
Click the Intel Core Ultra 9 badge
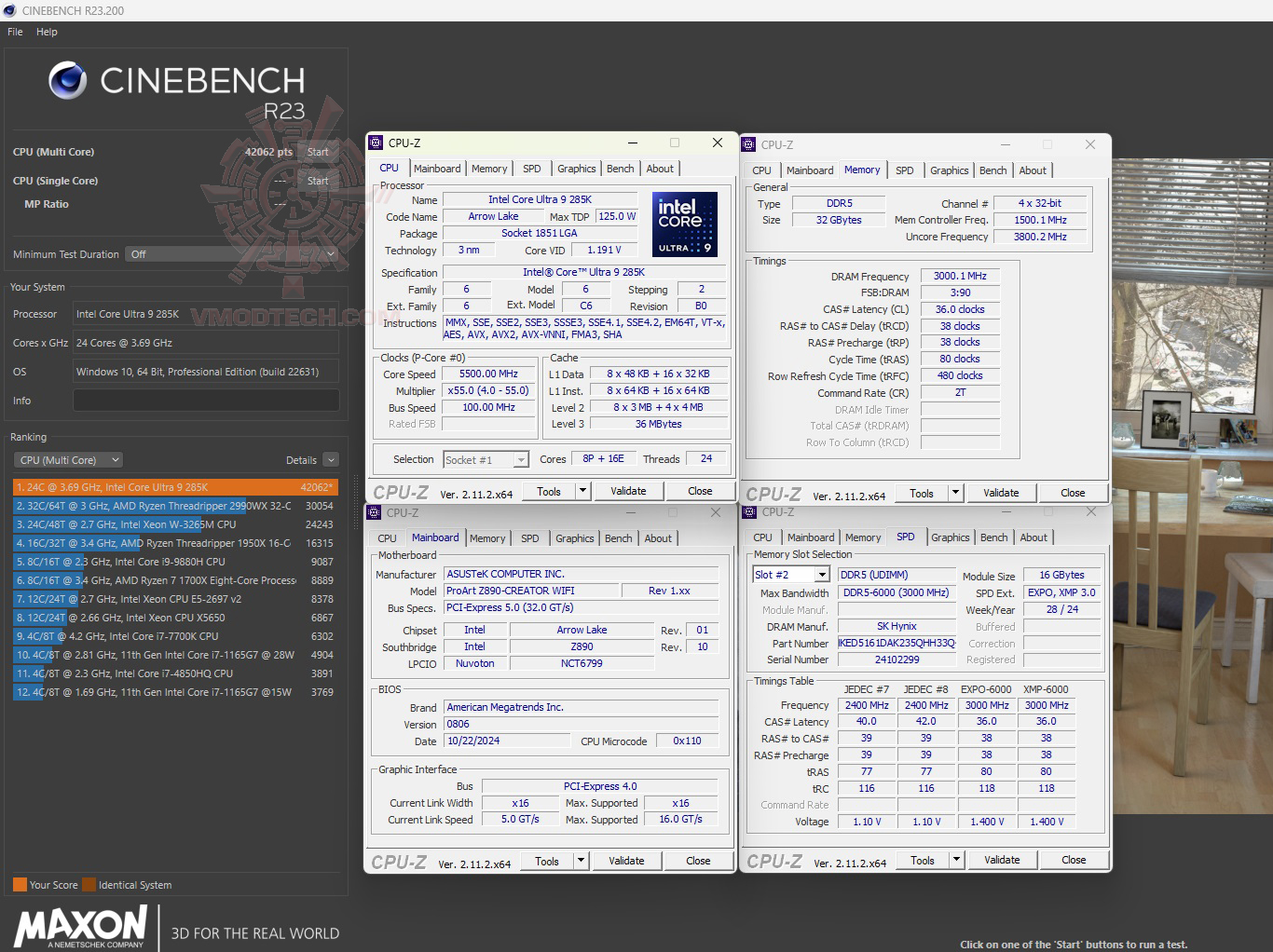(x=685, y=224)
